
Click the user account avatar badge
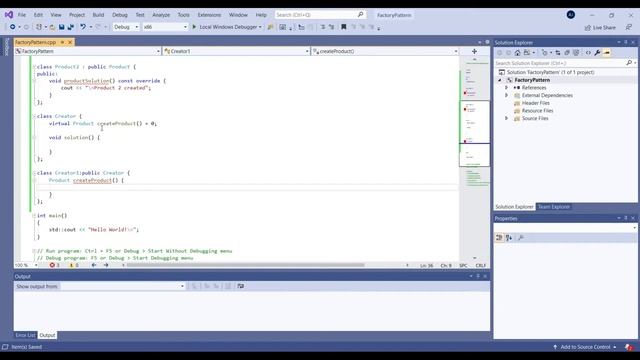(x=571, y=15)
